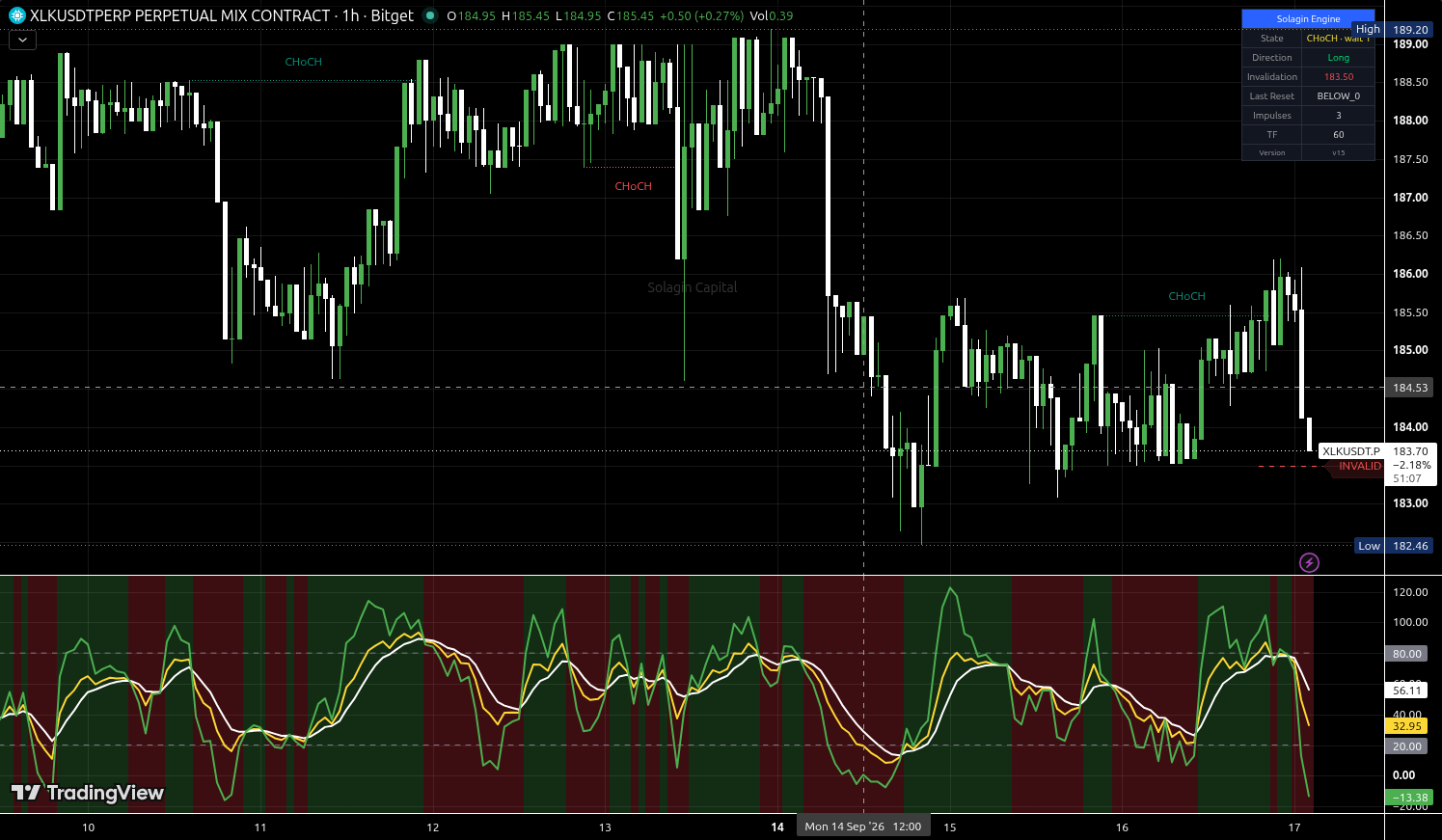The width and height of the screenshot is (1442, 840).
Task: Click the red CHoCH label near date 13
Action: coord(634,186)
